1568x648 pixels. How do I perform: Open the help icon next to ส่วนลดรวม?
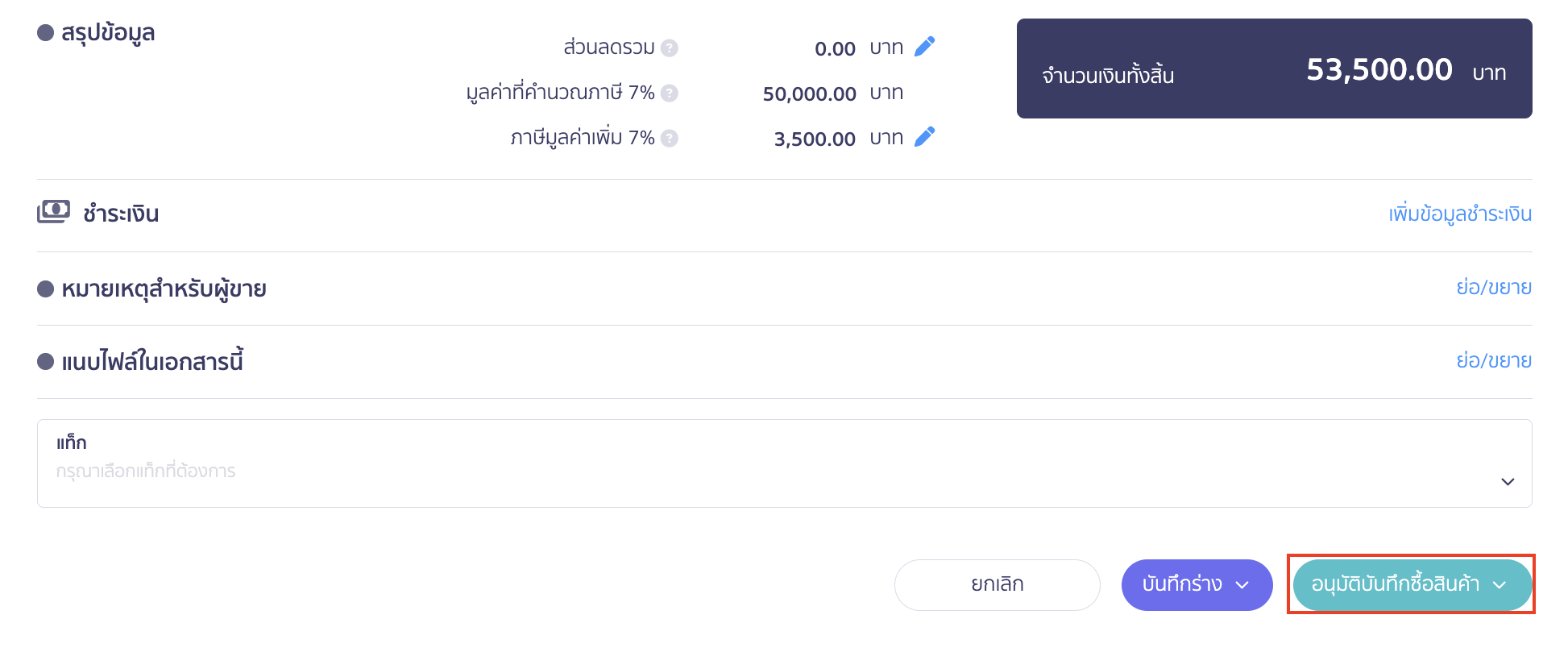(x=670, y=48)
